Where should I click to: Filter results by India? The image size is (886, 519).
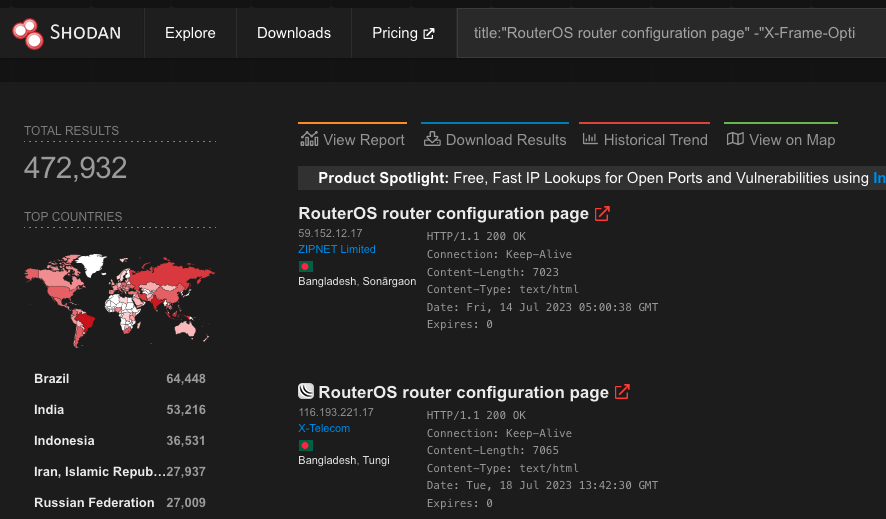pos(49,410)
